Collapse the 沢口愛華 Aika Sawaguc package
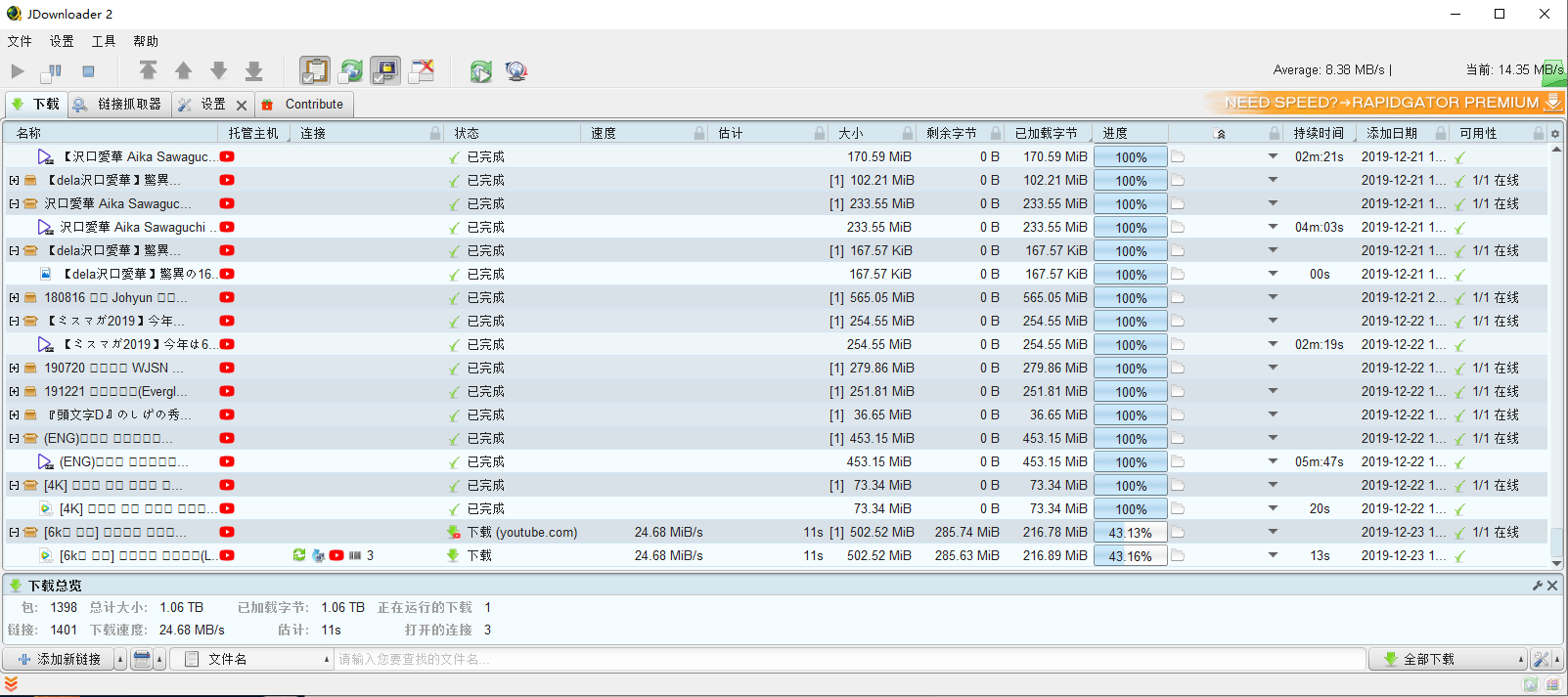The image size is (1568, 697). [x=14, y=203]
